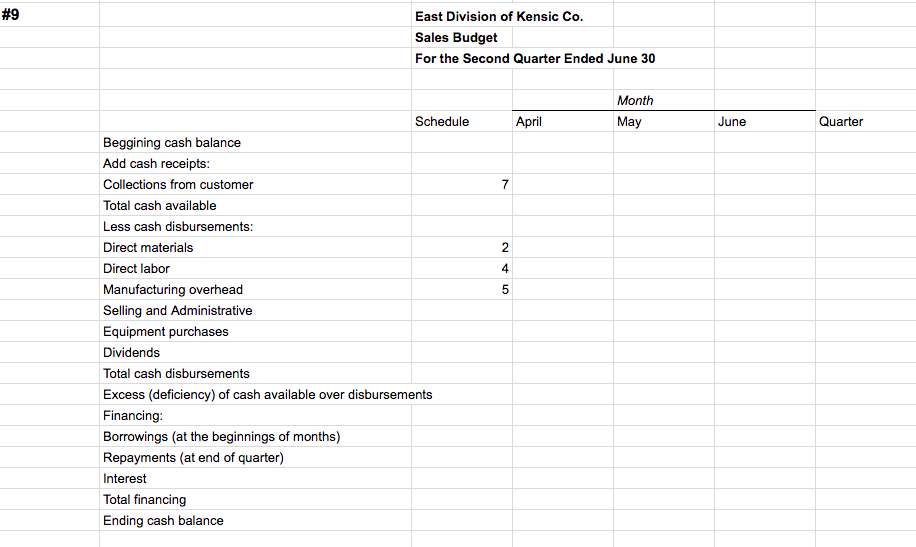Click the schedule number 4 for Direct labor
916x547 pixels.
(x=505, y=269)
